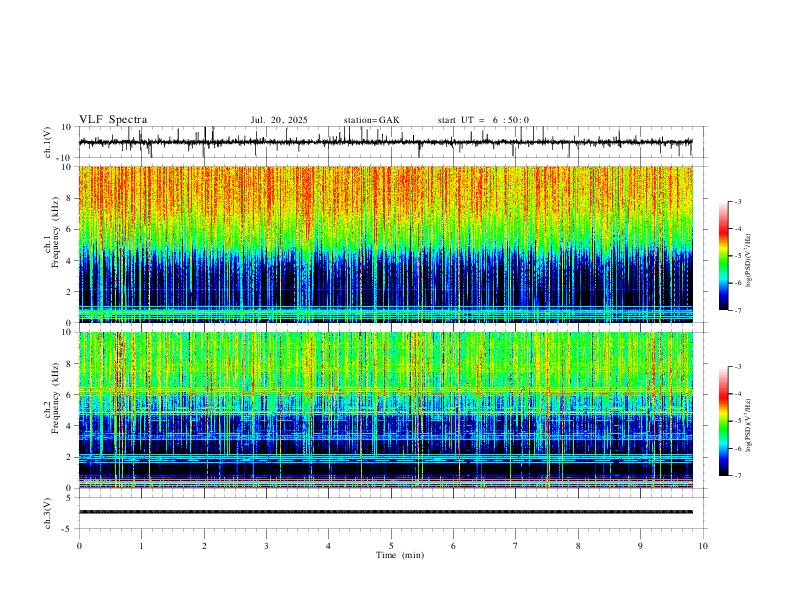The height and width of the screenshot is (612, 792).
Task: Click the "4" kHz tick on ch.1 frequency axis
Action: tap(70, 261)
